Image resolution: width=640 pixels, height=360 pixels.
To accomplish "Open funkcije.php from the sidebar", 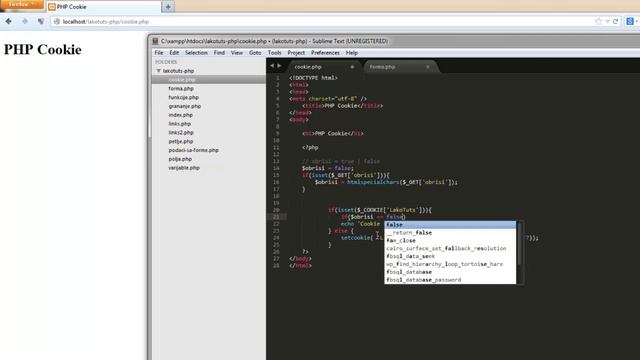I will tap(183, 98).
